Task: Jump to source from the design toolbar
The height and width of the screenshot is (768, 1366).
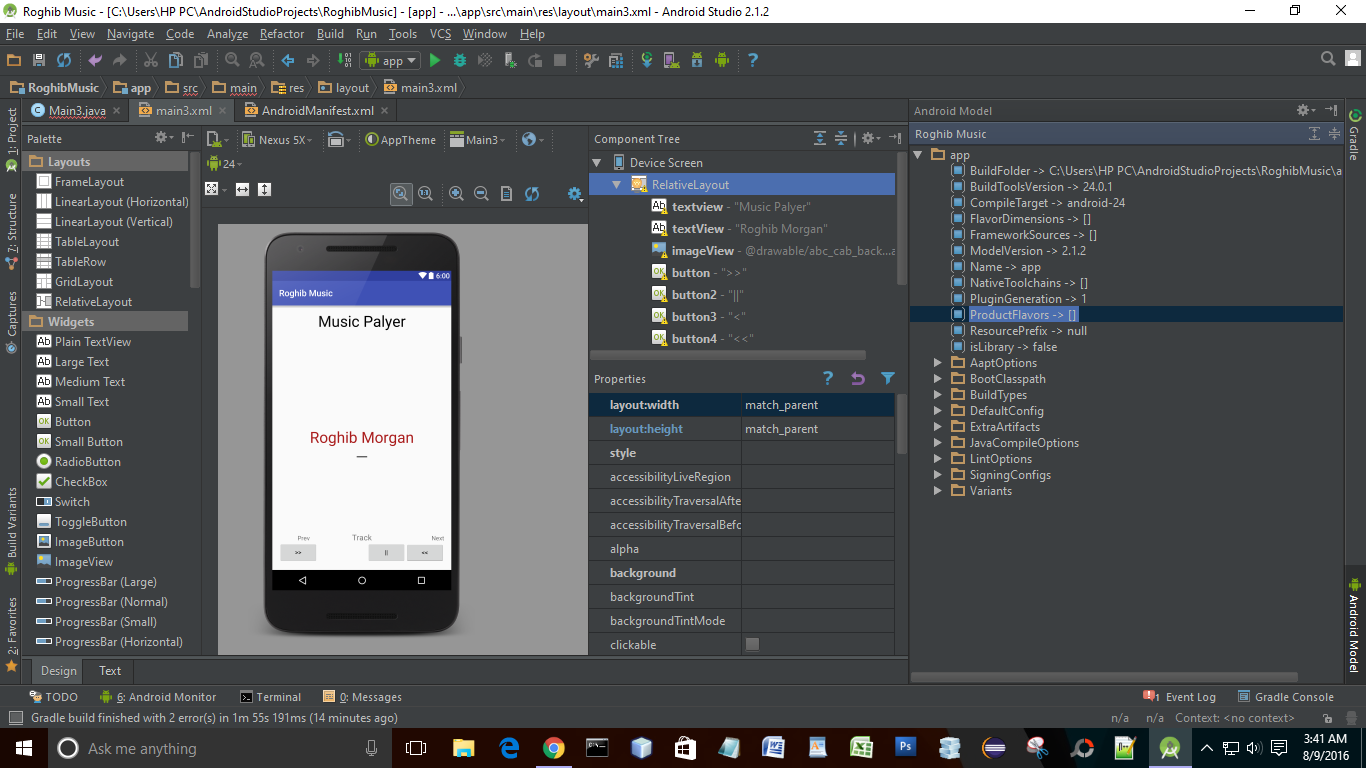Action: (506, 193)
